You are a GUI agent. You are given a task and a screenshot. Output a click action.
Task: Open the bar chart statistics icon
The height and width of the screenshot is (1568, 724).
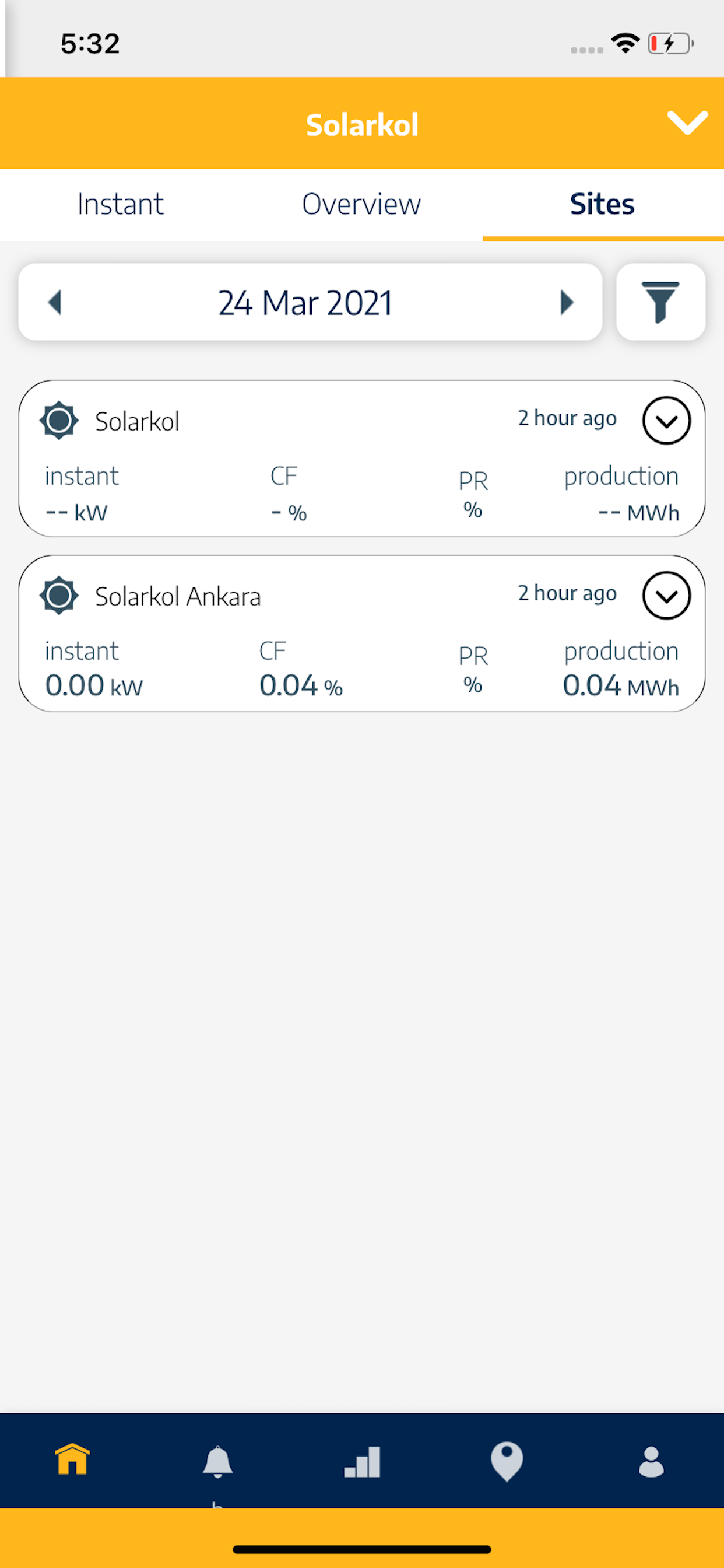[x=362, y=1461]
